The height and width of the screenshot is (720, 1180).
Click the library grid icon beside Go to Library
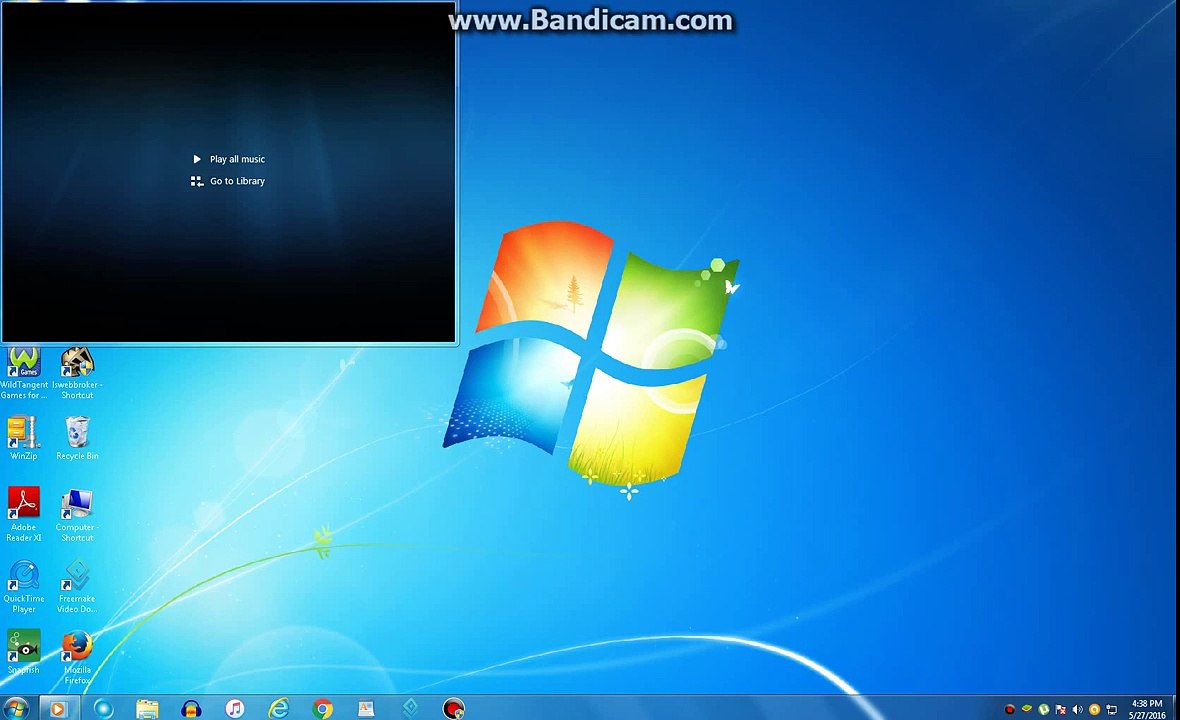coord(197,181)
